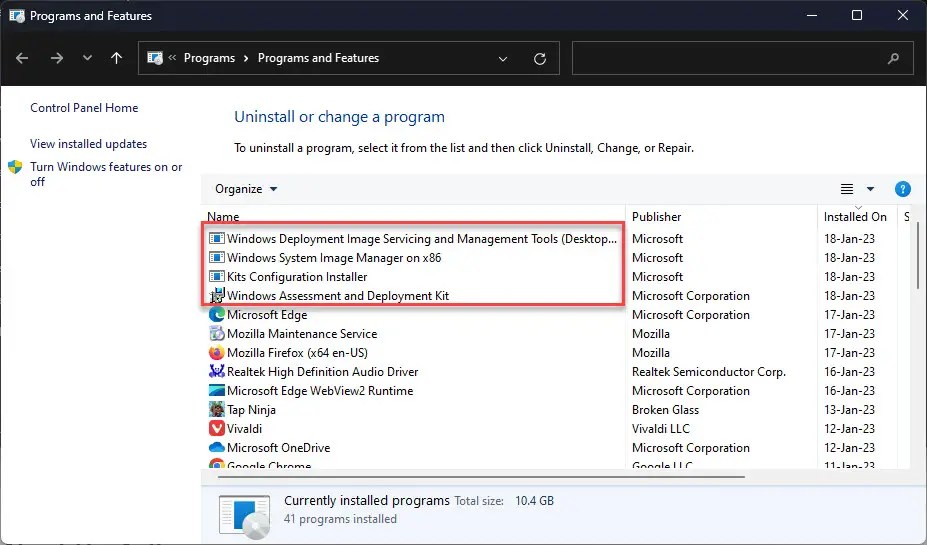Click the Mozilla Firefox icon in list

pyautogui.click(x=217, y=353)
